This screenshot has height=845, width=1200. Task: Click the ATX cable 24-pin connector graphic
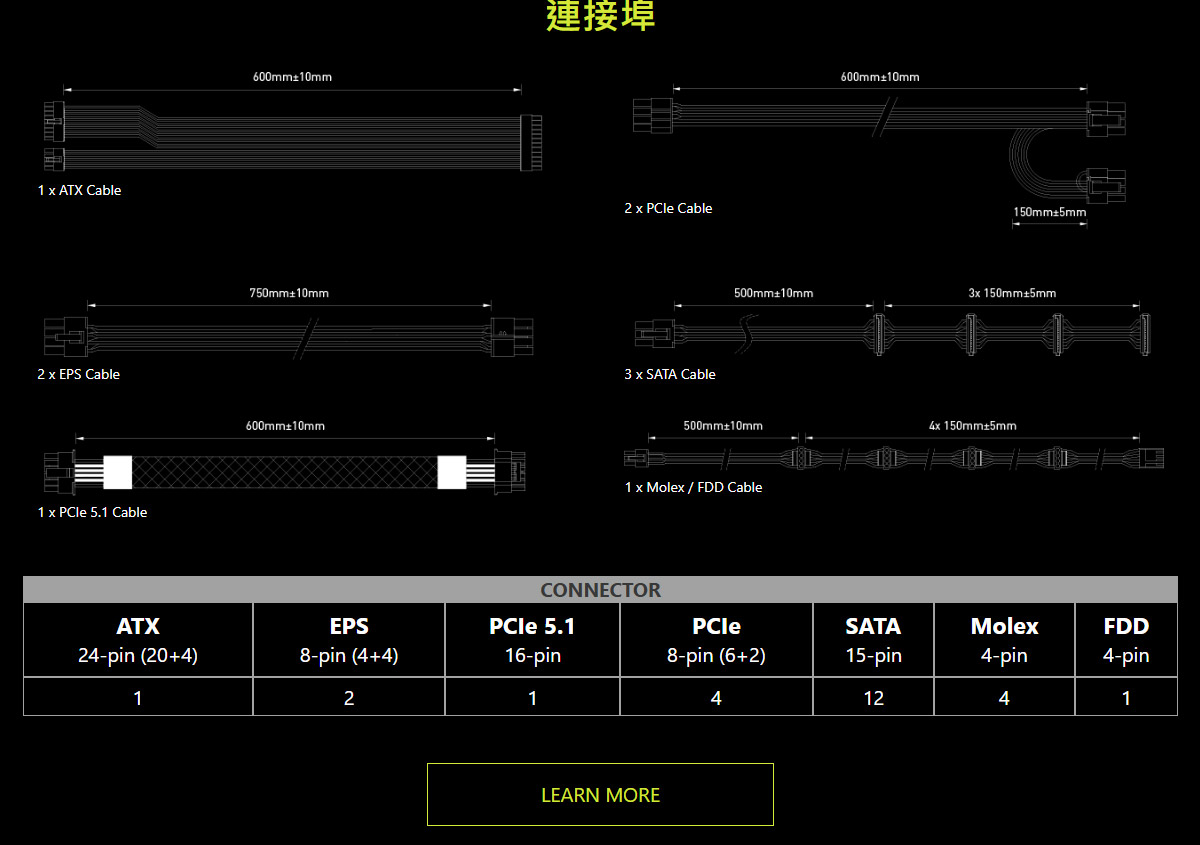tap(533, 140)
